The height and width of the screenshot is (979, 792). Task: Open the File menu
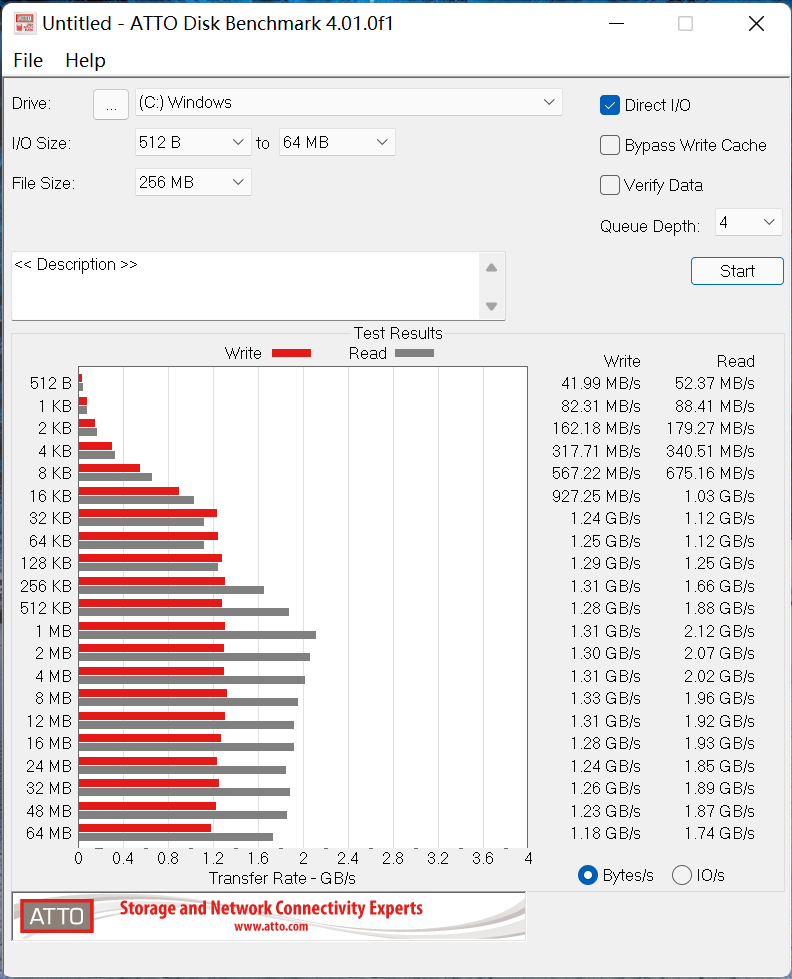click(28, 61)
